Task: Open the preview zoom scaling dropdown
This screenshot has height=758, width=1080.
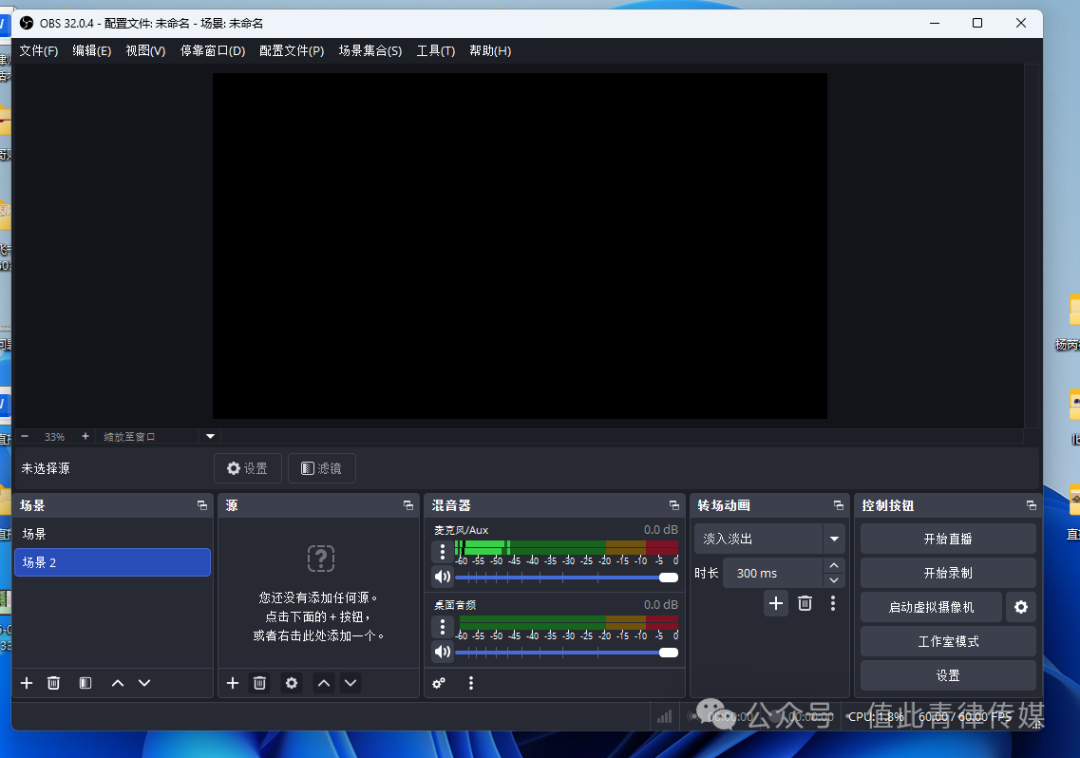Action: (x=210, y=436)
